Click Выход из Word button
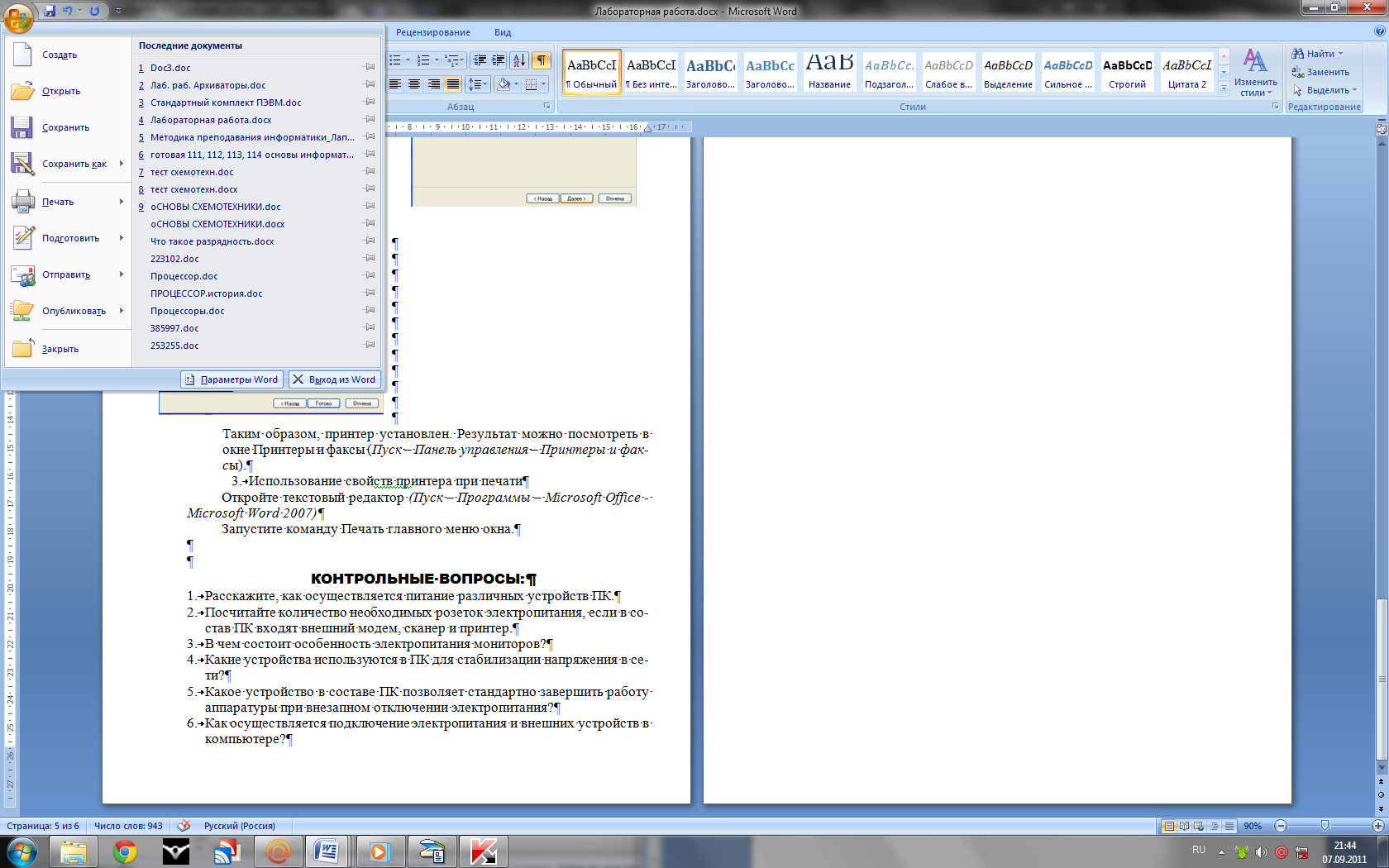This screenshot has height=868, width=1389. (334, 379)
